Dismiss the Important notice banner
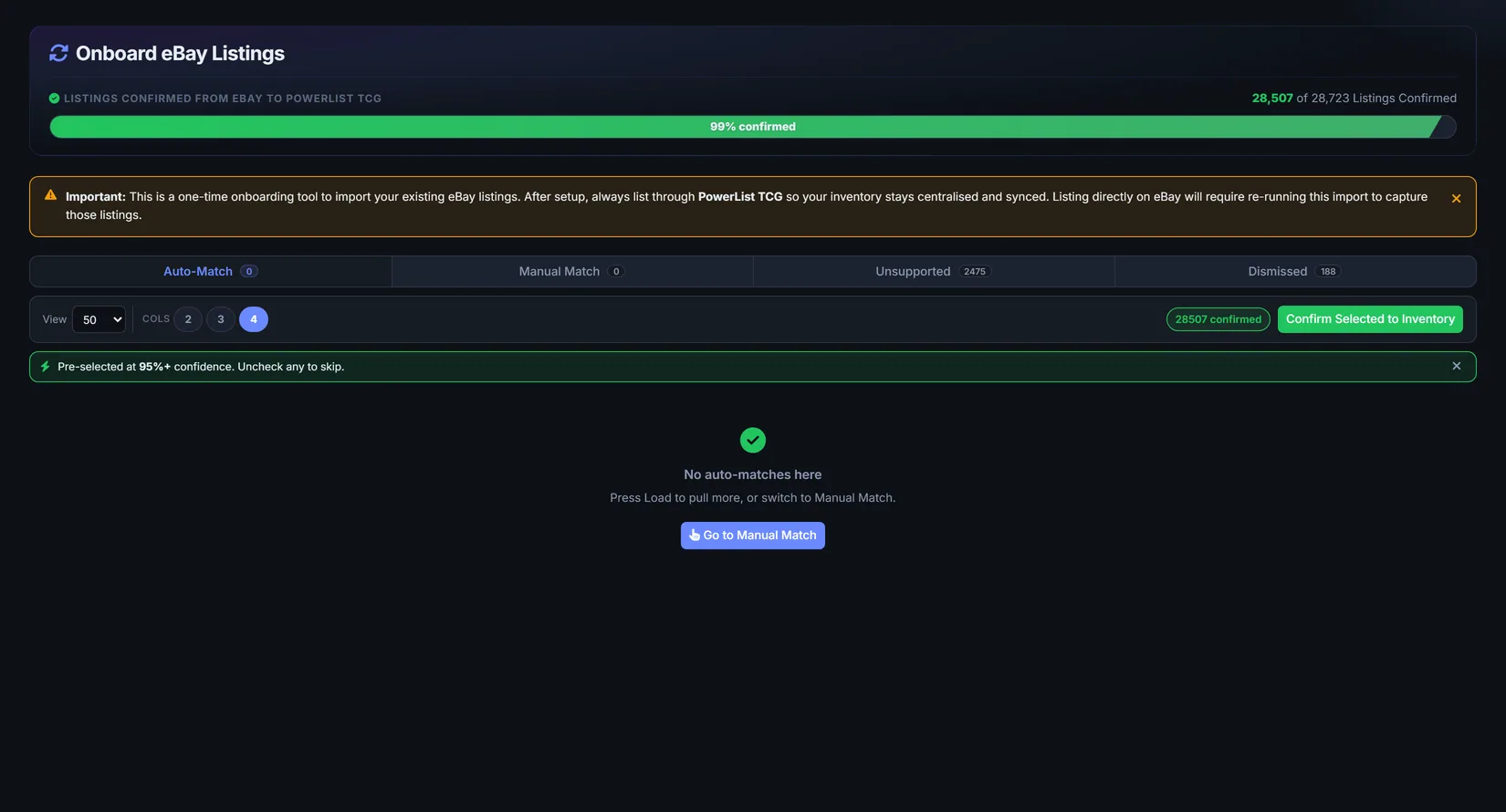The width and height of the screenshot is (1506, 812). pos(1456,199)
